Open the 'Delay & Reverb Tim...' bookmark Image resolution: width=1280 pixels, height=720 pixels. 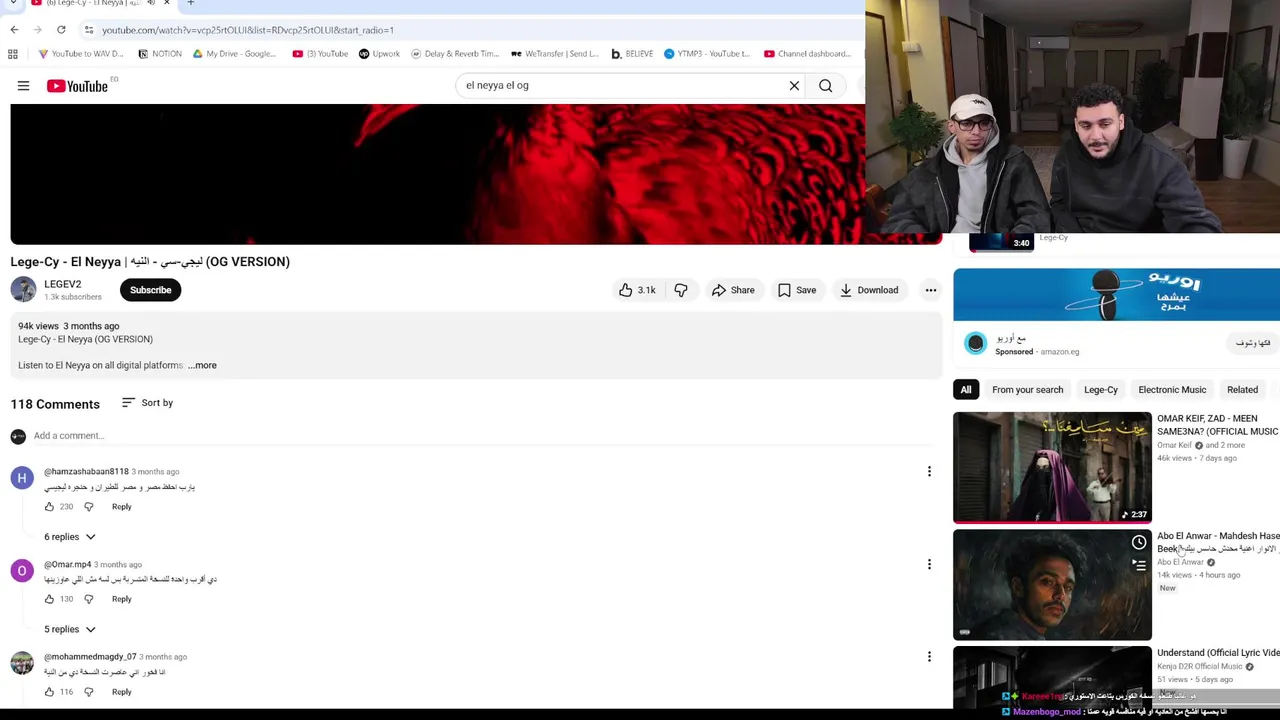[x=454, y=54]
